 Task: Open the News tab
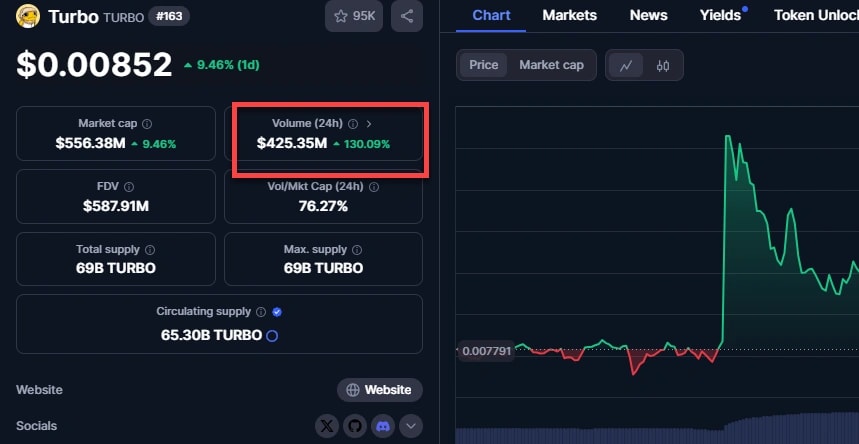[648, 15]
